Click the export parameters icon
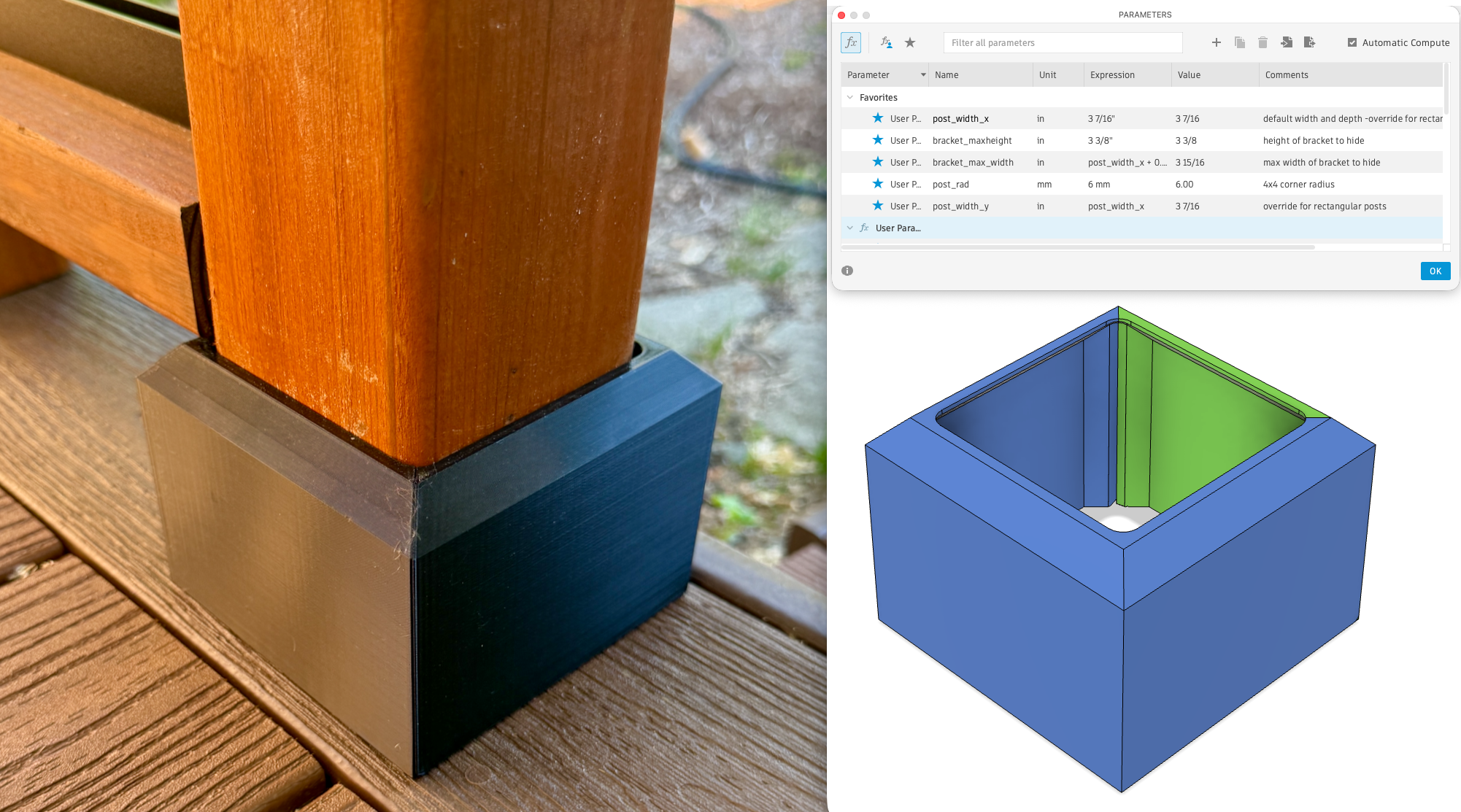This screenshot has height=812, width=1461. click(x=1310, y=43)
